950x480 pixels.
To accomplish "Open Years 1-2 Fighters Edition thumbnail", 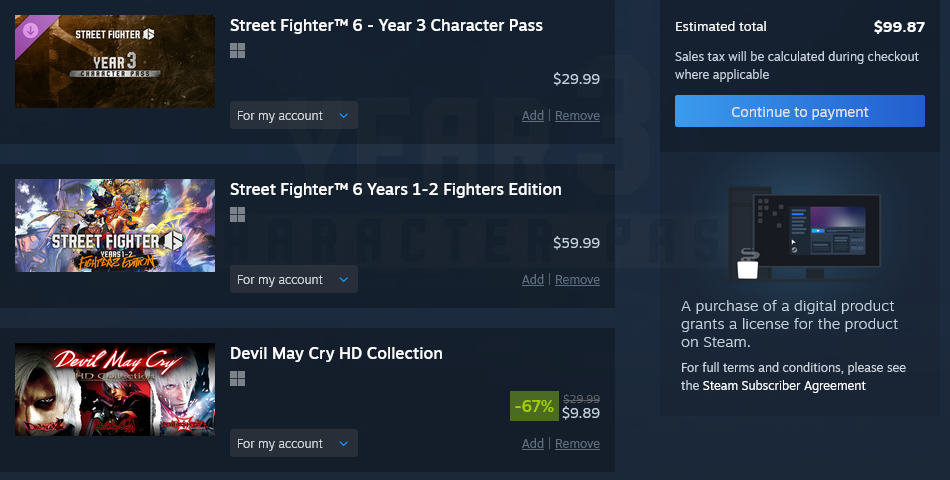I will coord(115,225).
